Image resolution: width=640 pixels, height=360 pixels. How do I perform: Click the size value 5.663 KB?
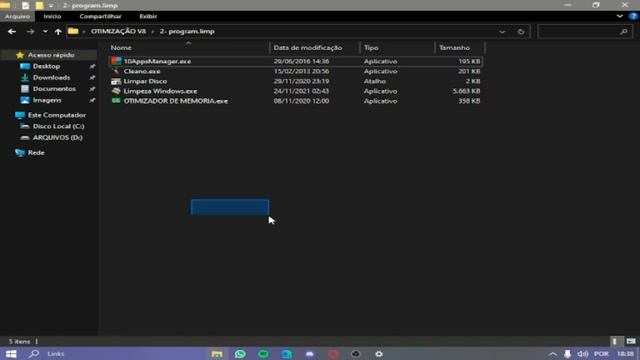[x=467, y=91]
